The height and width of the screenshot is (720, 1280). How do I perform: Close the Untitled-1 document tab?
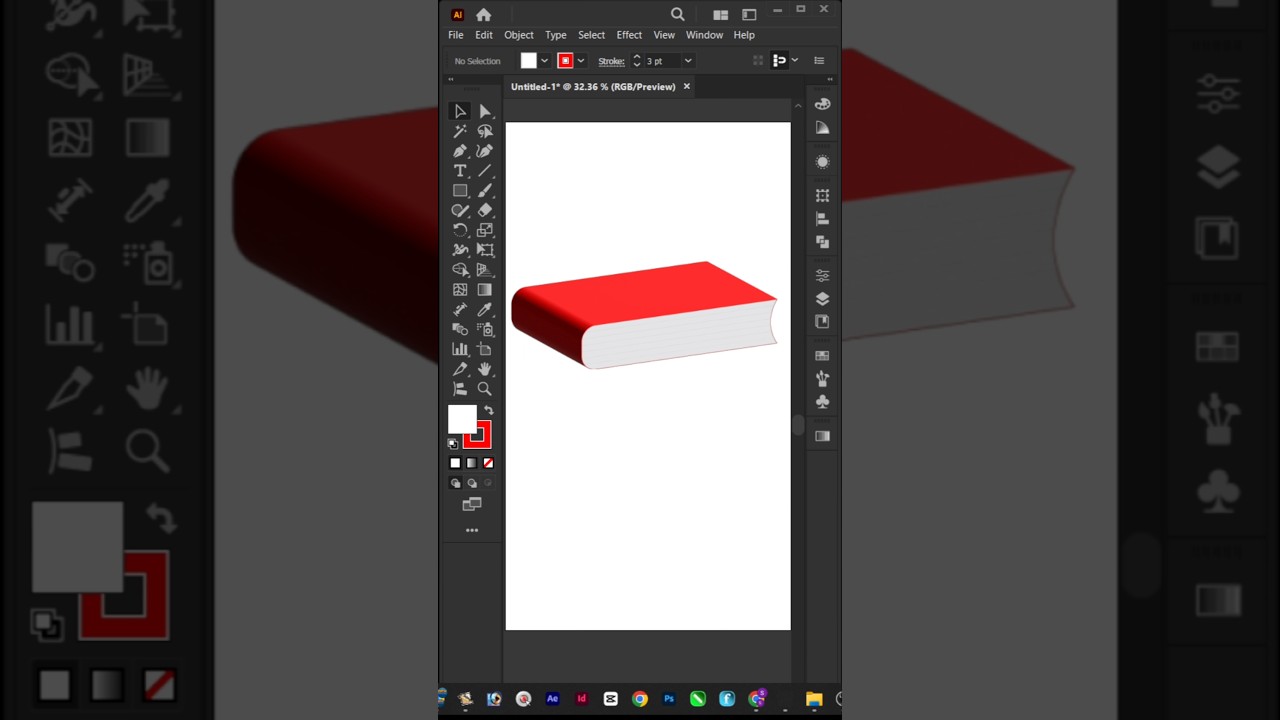click(x=686, y=86)
